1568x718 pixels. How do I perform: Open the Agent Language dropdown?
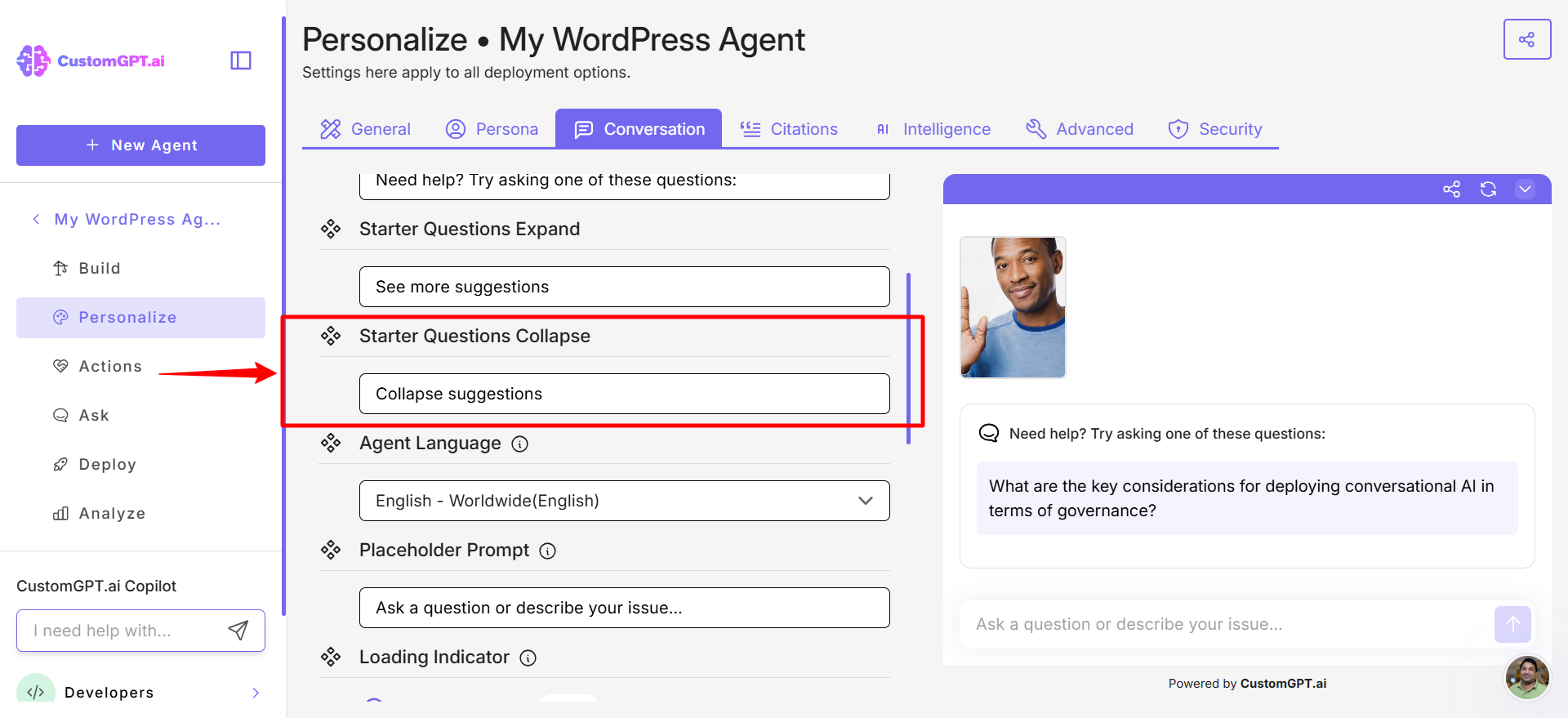[625, 501]
